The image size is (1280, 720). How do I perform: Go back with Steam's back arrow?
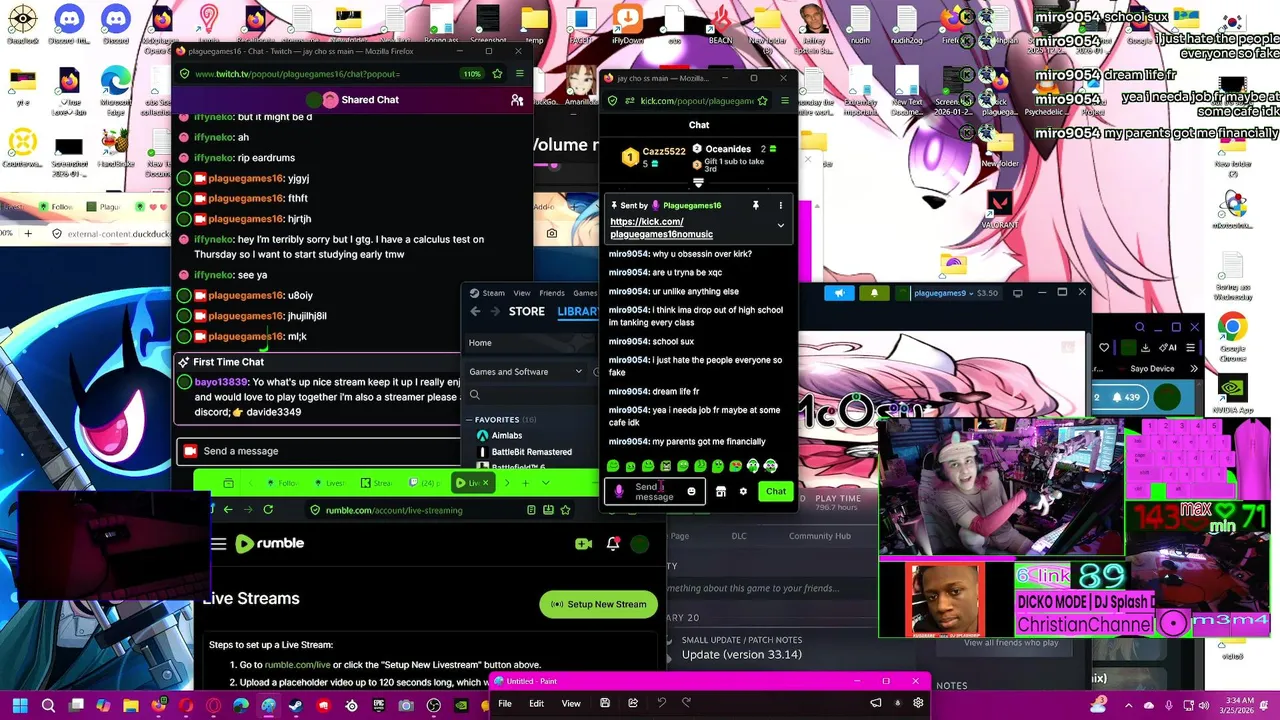tap(476, 312)
